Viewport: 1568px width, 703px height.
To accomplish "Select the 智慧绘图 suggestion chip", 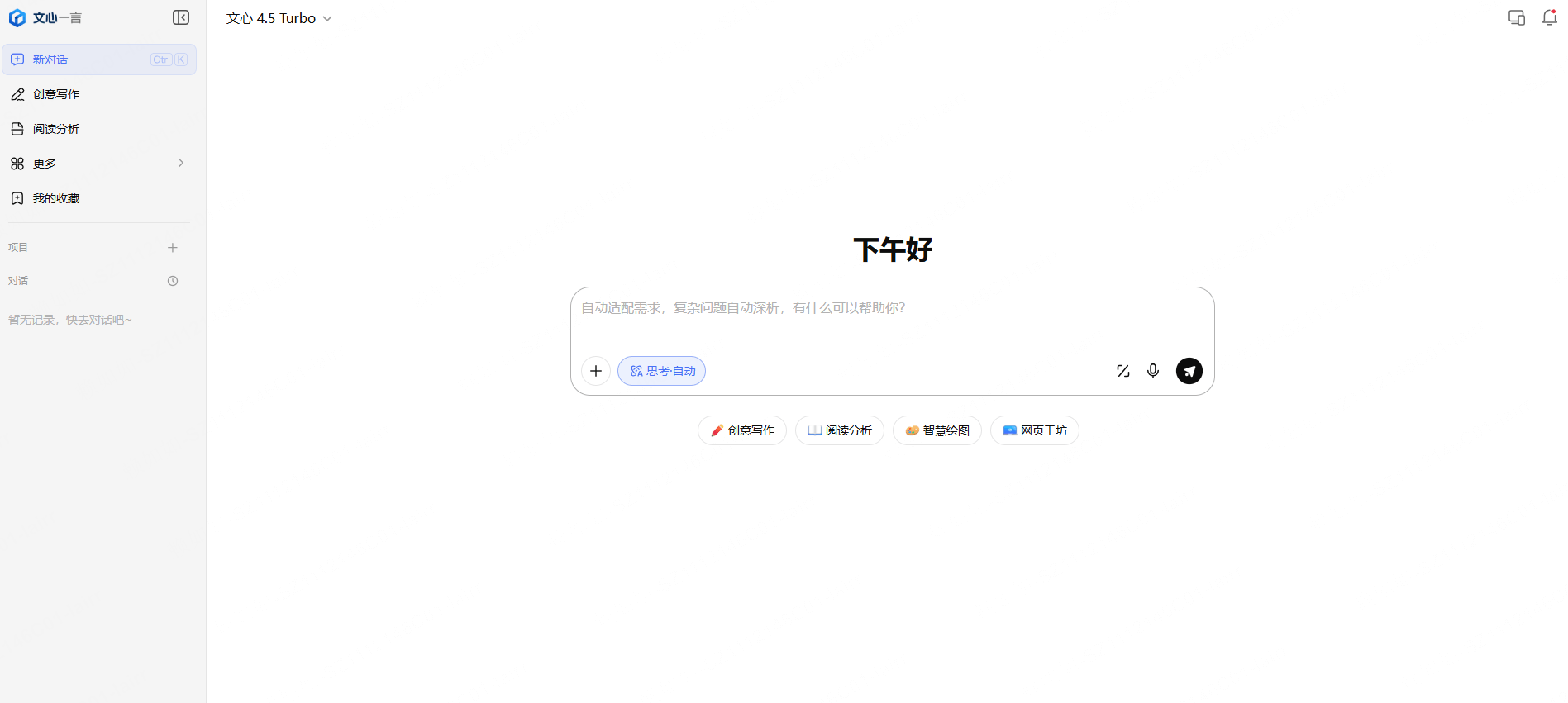I will pyautogui.click(x=937, y=430).
